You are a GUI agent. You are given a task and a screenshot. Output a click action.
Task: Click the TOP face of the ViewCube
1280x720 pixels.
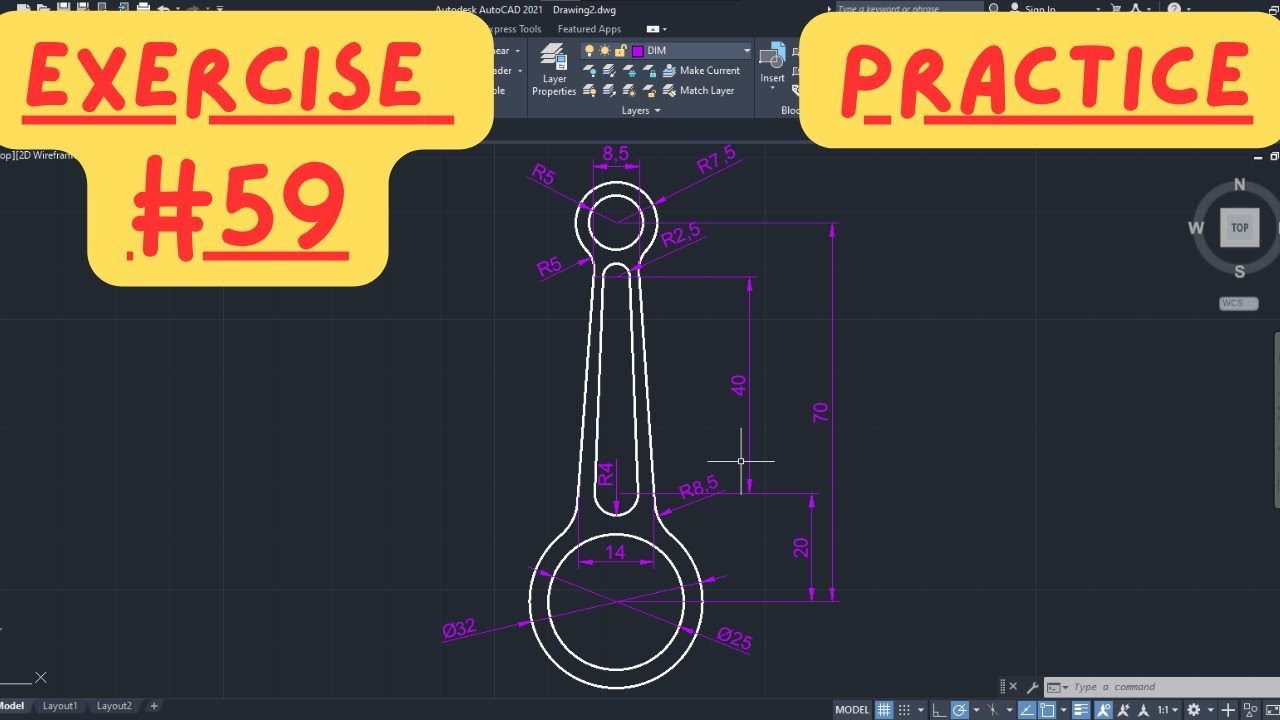(1239, 228)
